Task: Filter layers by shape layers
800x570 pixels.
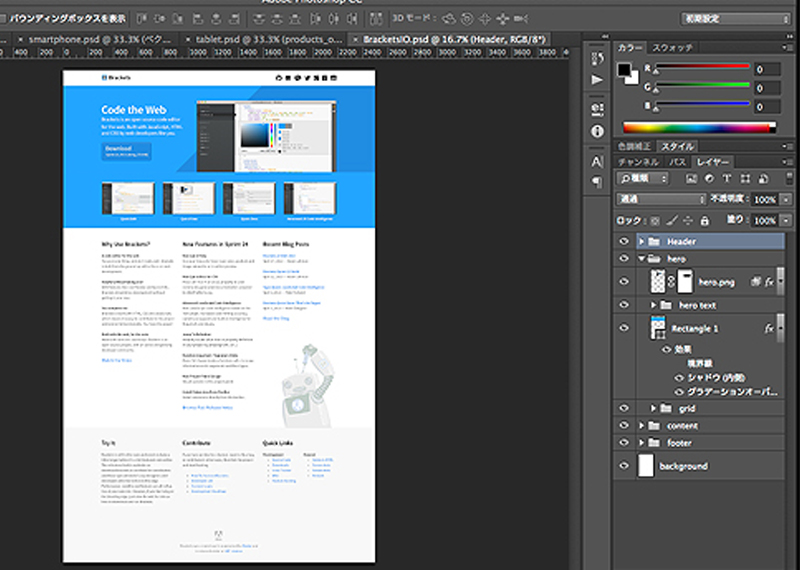Action: (x=745, y=179)
